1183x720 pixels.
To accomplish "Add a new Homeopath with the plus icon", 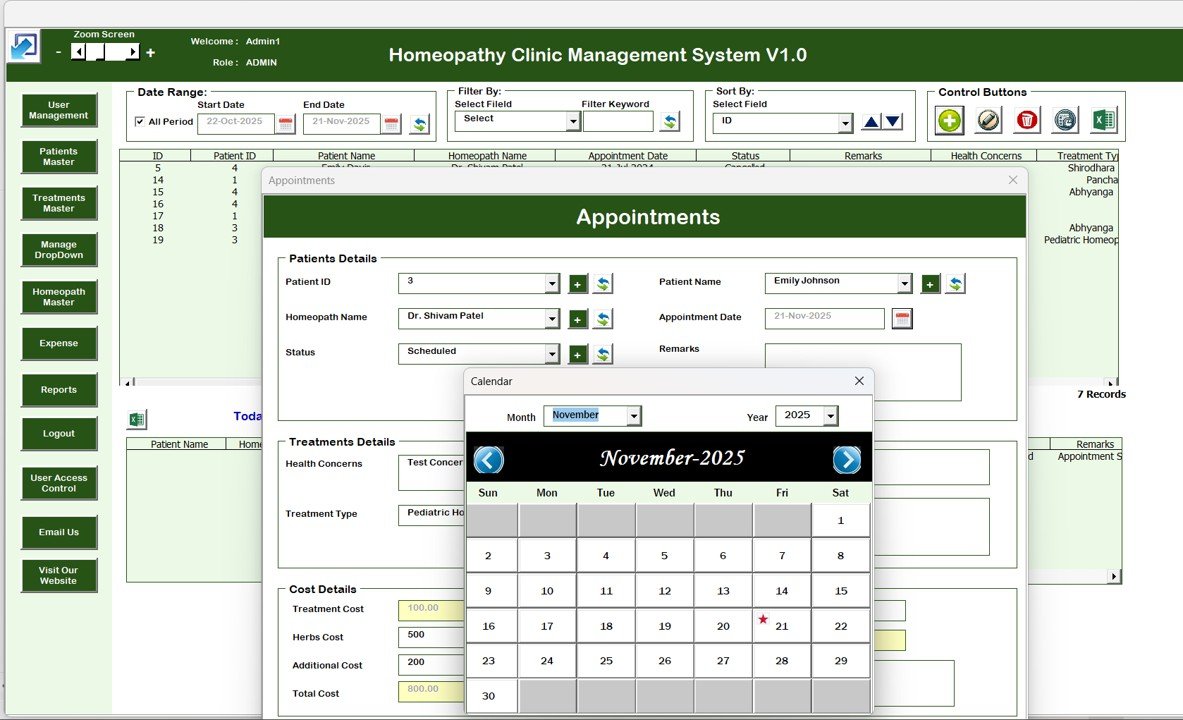I will pyautogui.click(x=577, y=318).
